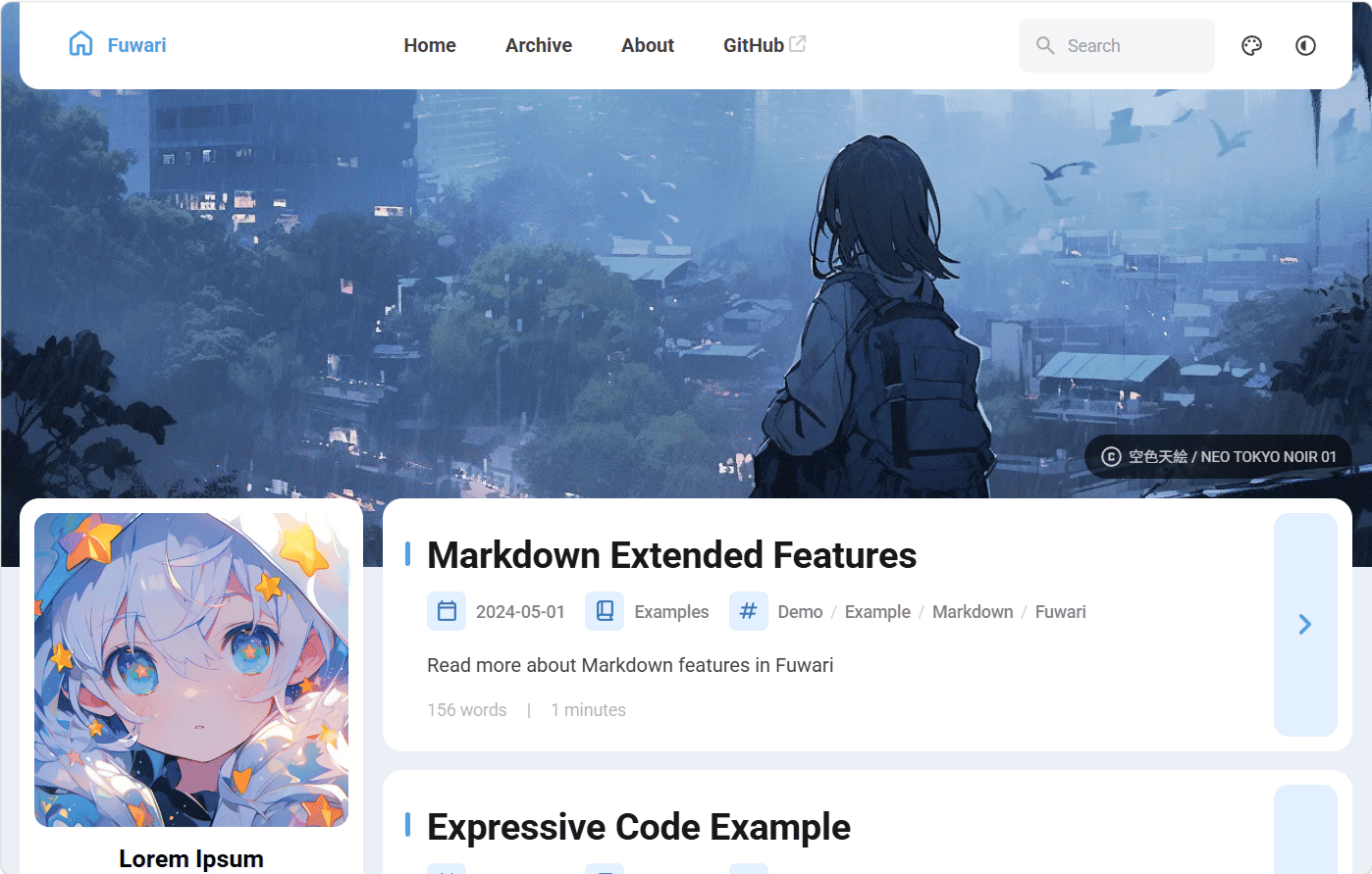1372x874 pixels.
Task: Open Markdown Extended Features via chevron arrow
Action: pos(1305,625)
